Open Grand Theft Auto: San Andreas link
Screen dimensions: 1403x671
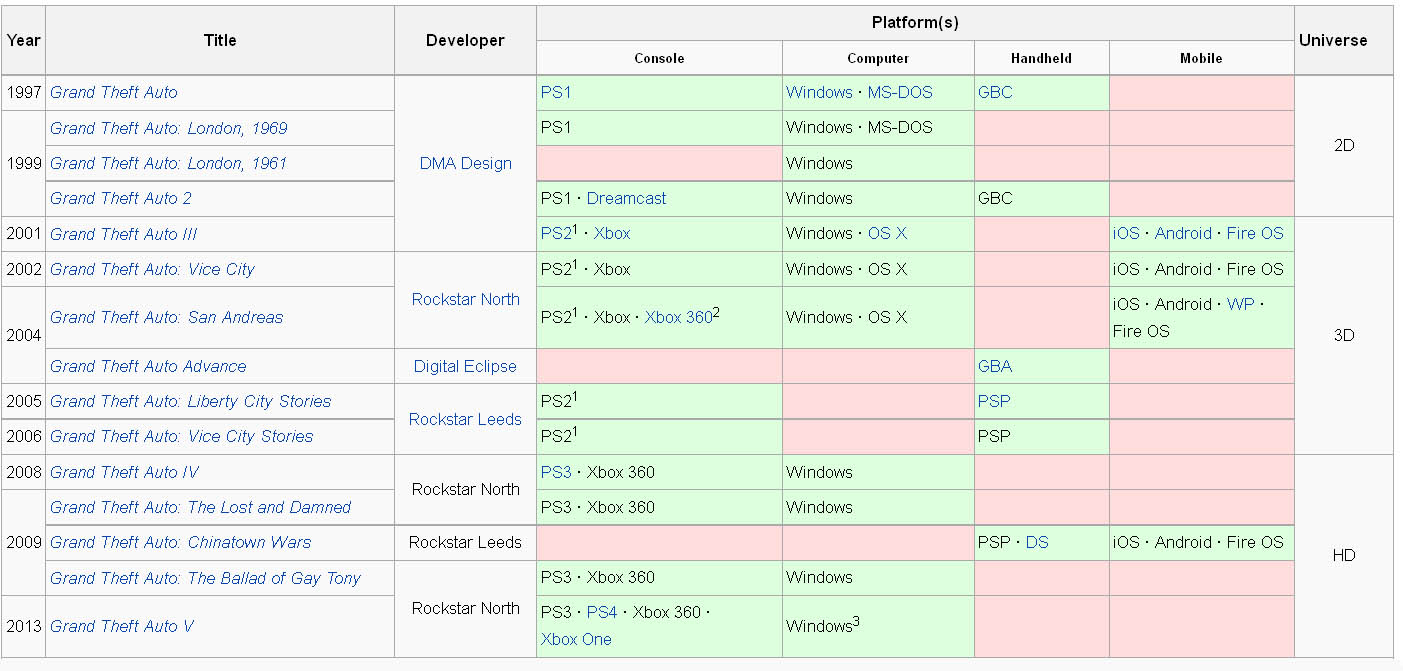coord(167,317)
